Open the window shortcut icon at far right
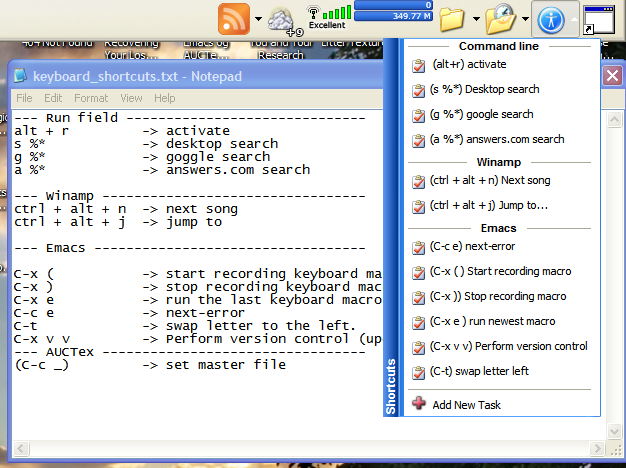 (x=600, y=19)
